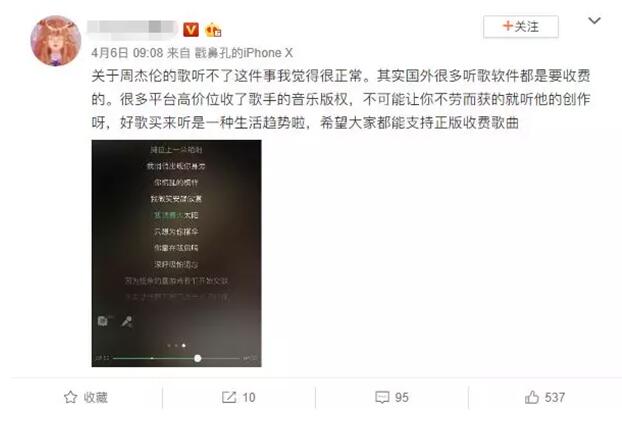This screenshot has height=429, width=622.
Task: Click the microphone icon inside the screenshot
Action: (x=127, y=321)
